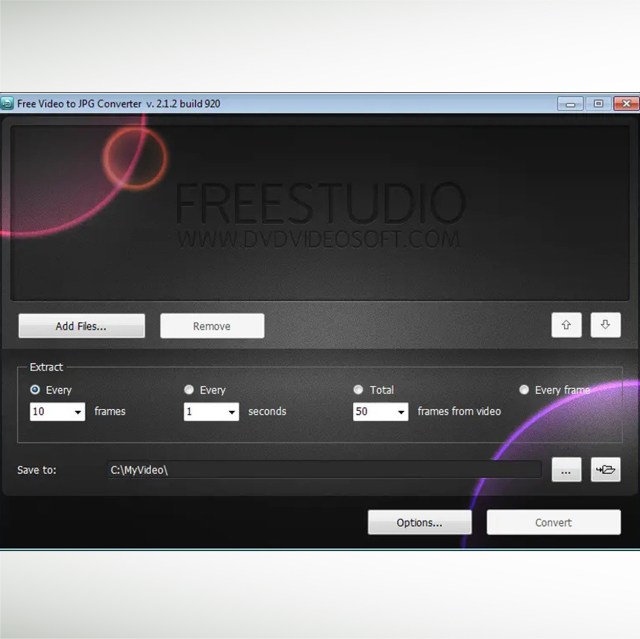Image resolution: width=640 pixels, height=639 pixels.
Task: Click the Add Files... button
Action: click(82, 326)
